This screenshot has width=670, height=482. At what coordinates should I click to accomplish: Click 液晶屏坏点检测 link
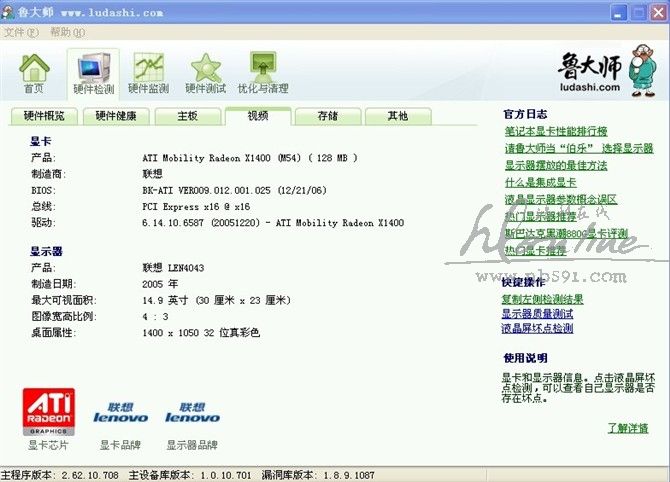pos(538,328)
